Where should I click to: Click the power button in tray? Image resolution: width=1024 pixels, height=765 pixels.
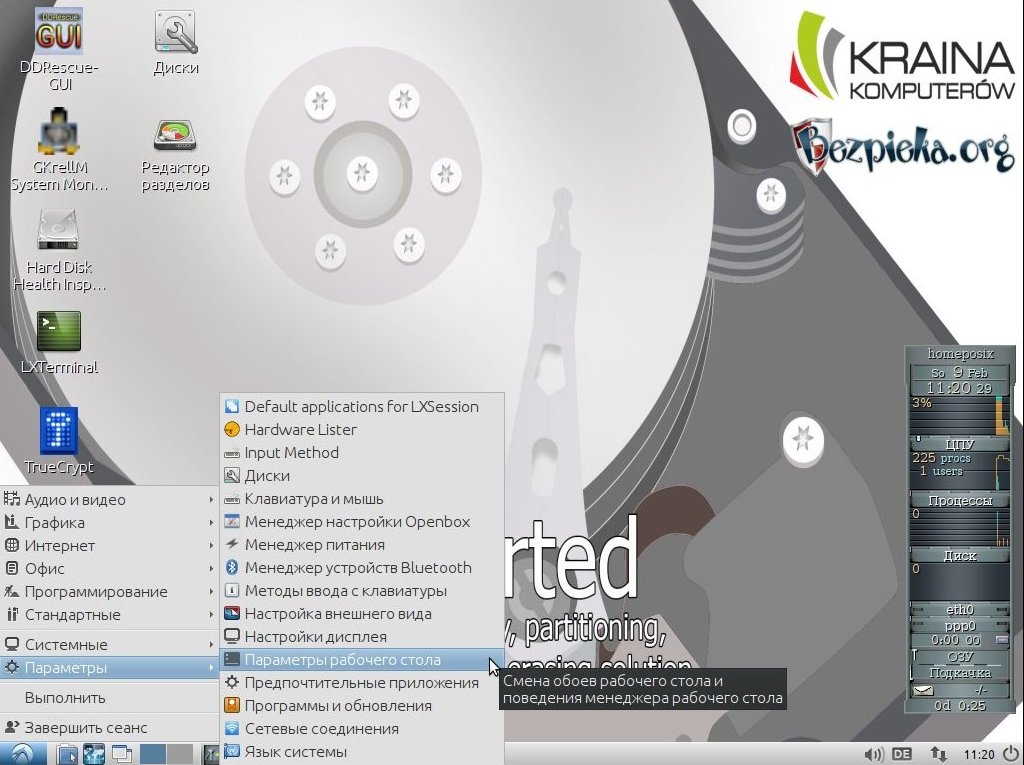[x=1012, y=754]
